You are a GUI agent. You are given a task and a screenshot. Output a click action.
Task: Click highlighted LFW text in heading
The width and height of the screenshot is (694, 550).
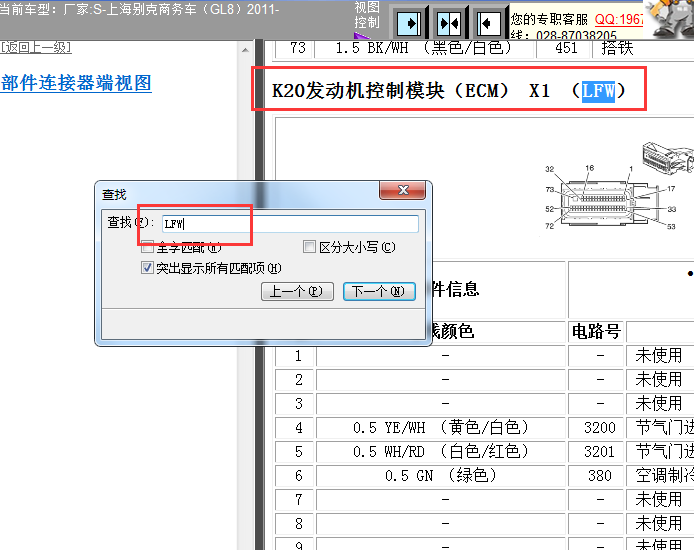coord(598,91)
